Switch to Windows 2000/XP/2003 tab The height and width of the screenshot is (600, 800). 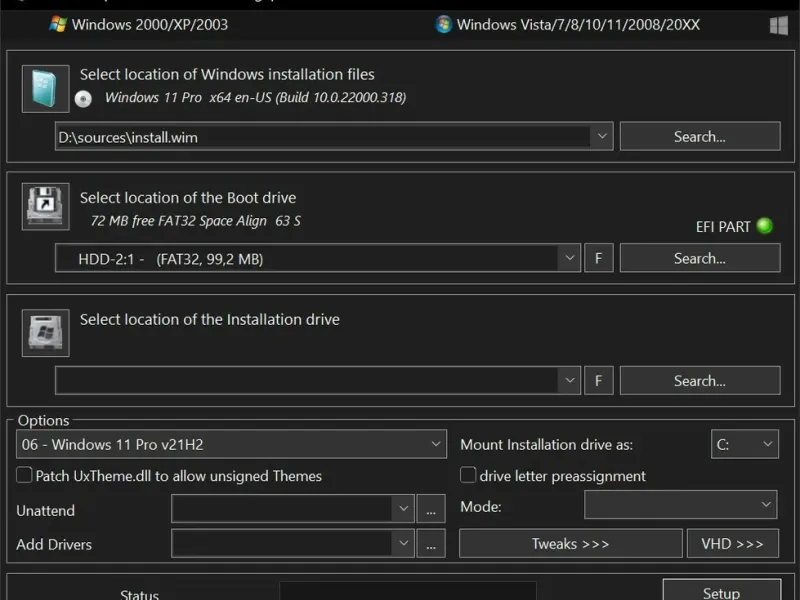[x=139, y=24]
